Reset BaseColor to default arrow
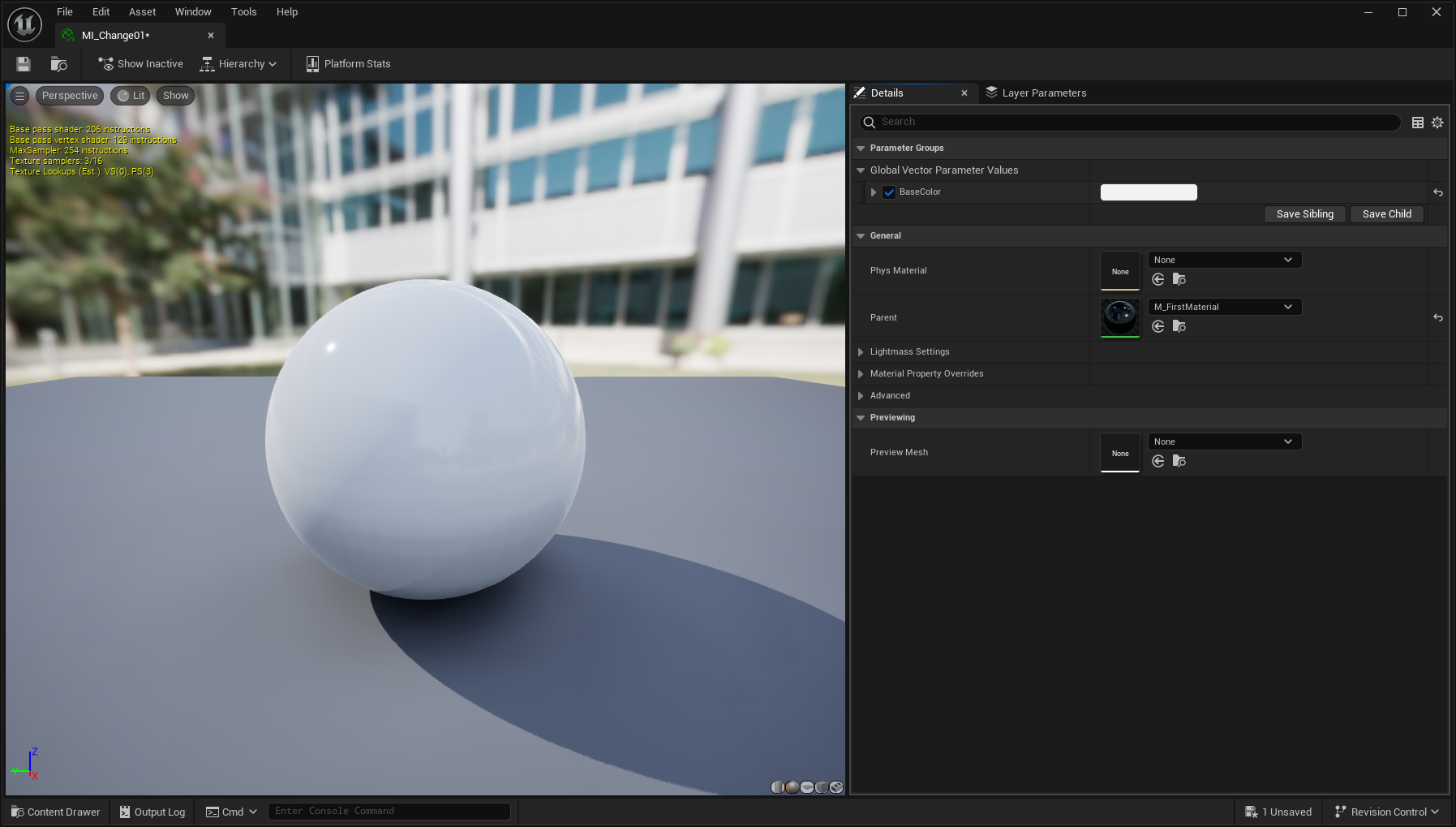This screenshot has width=1456, height=827. point(1438,192)
